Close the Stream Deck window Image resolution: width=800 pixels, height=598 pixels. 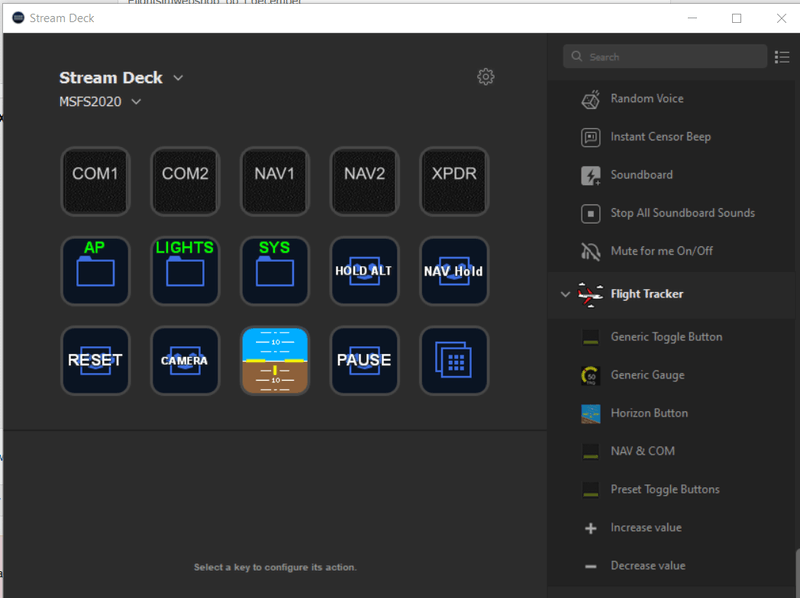781,18
